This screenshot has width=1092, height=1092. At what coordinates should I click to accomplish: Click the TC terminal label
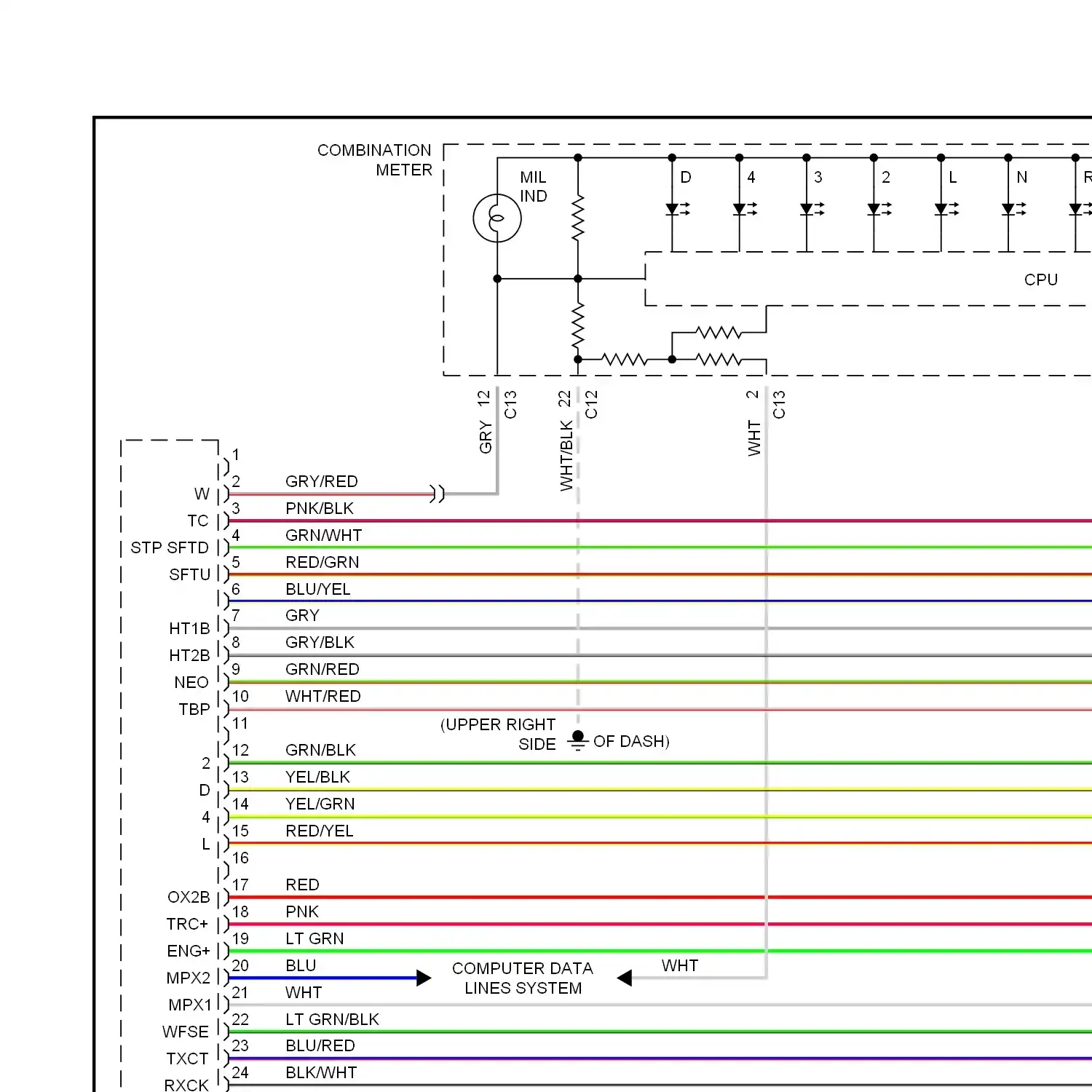[198, 521]
